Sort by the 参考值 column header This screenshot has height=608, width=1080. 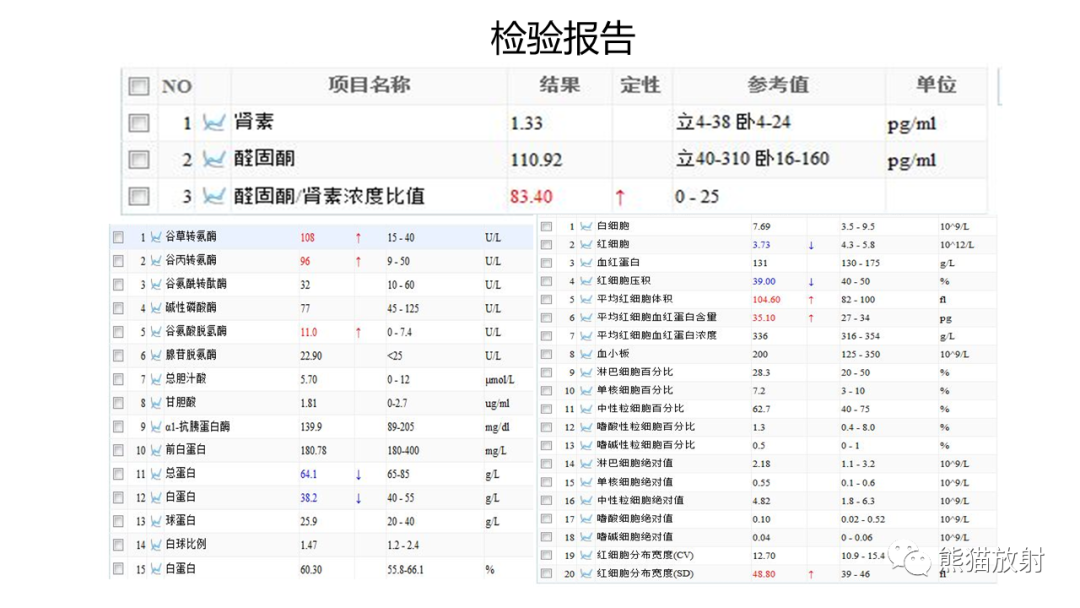point(778,85)
